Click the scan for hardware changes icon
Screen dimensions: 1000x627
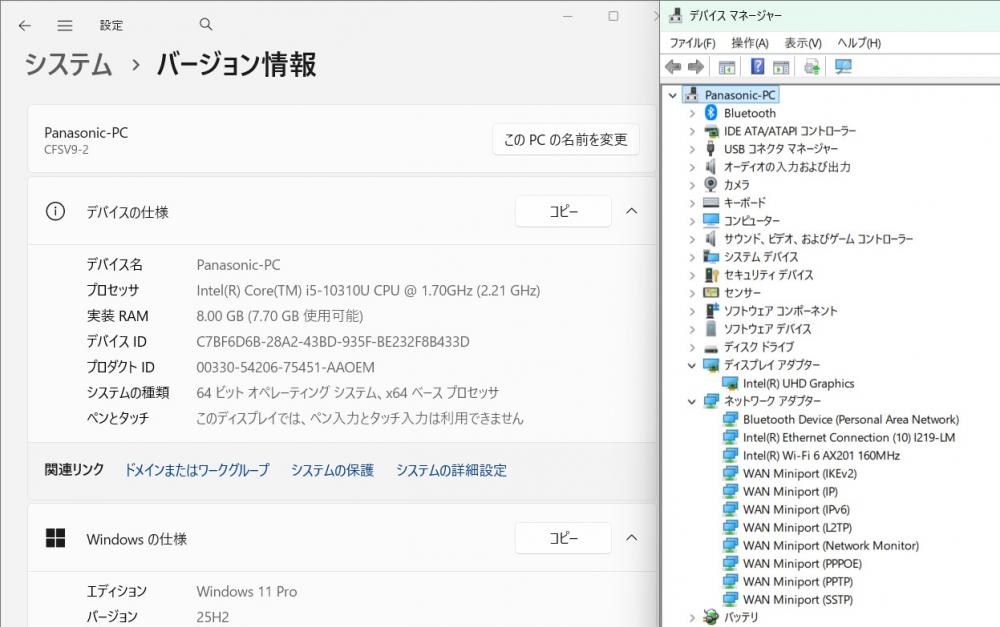(843, 67)
